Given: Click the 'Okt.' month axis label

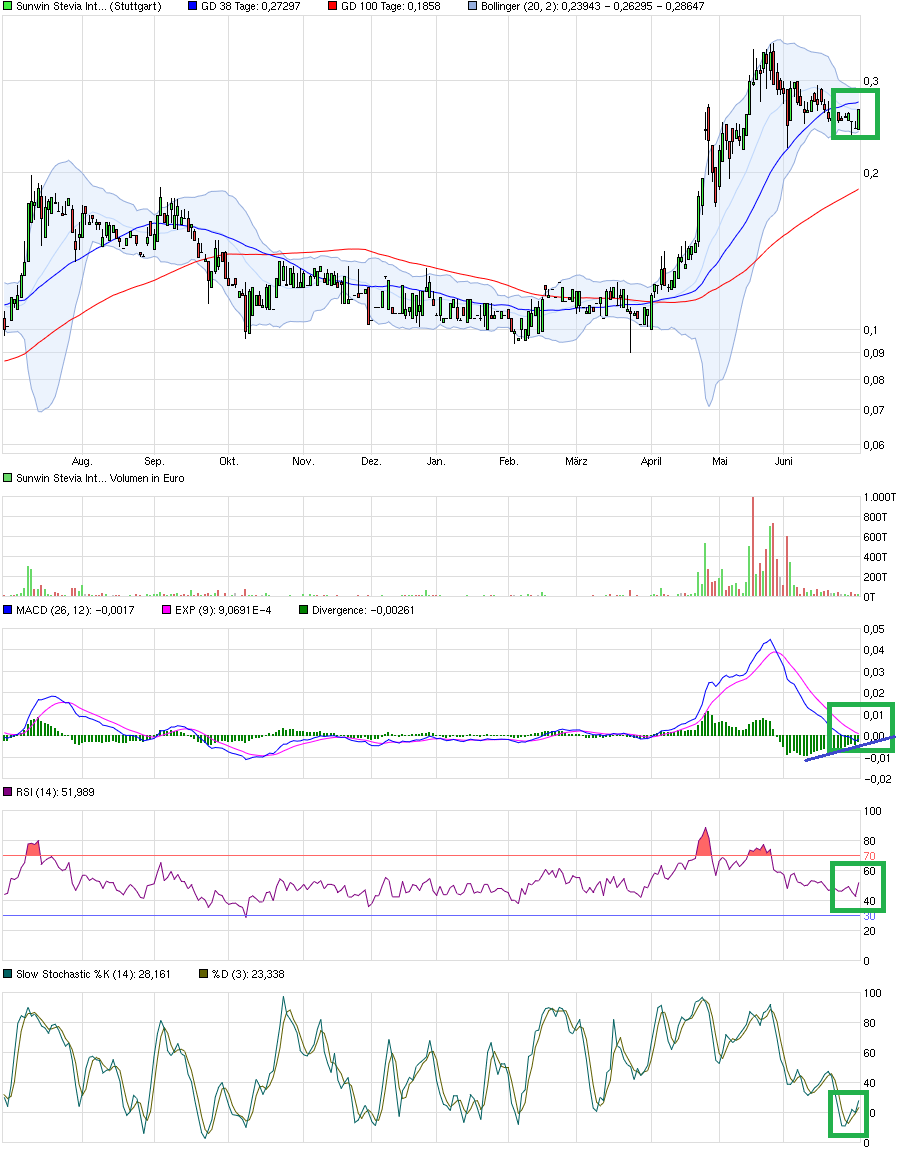Looking at the screenshot, I should coord(229,461).
